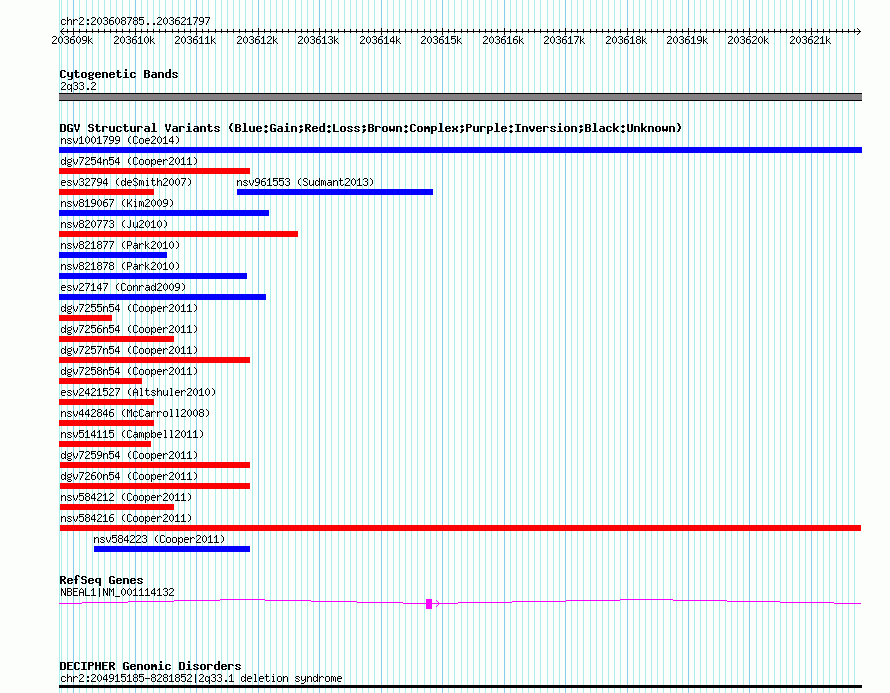Screen dimensions: 890x693
Task: Click the nsv514115 (Campbell2011) label
Action: tap(132, 434)
